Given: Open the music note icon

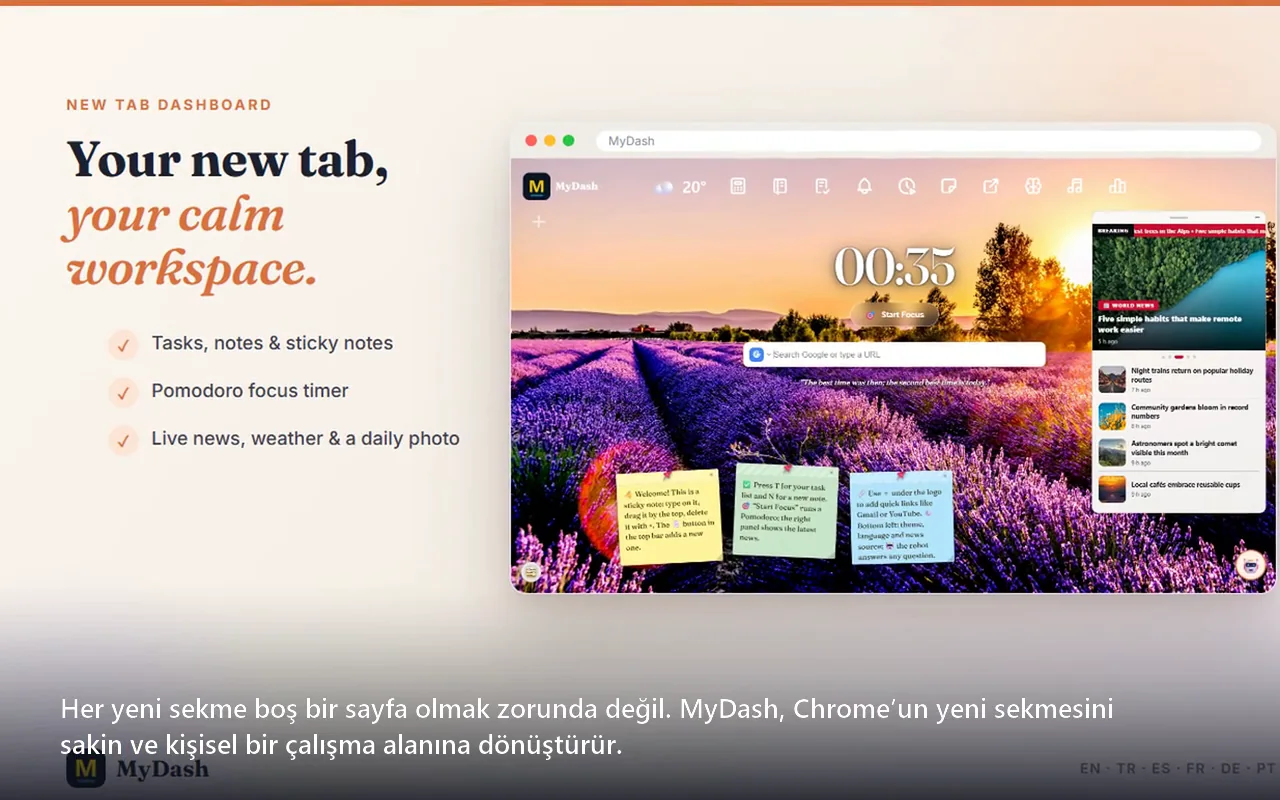Looking at the screenshot, I should 1075,186.
